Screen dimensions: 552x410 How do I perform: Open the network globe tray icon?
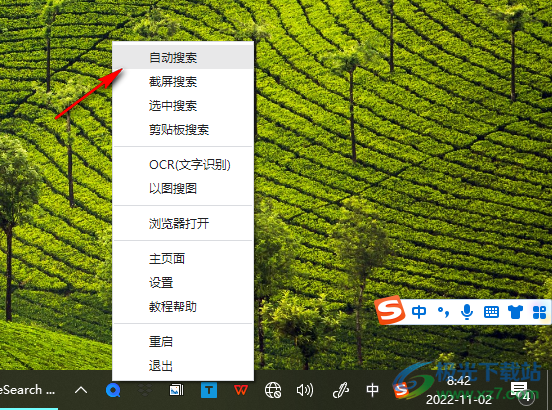click(273, 390)
